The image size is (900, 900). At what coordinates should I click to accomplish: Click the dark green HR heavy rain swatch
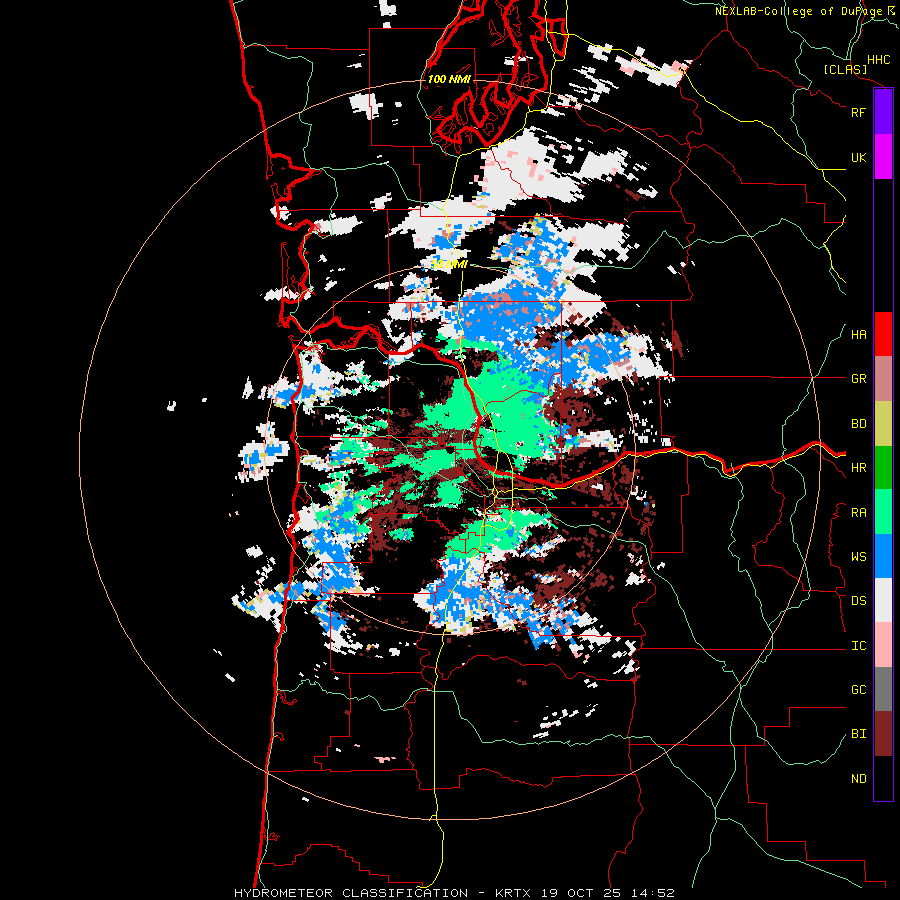[883, 468]
